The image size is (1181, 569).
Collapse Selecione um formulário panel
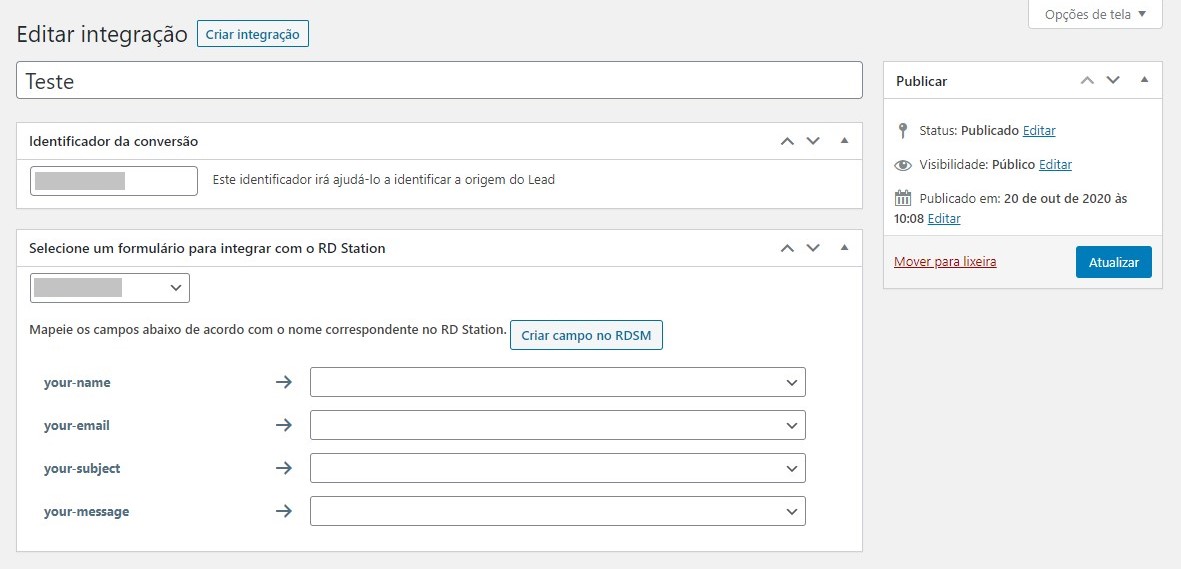tap(844, 247)
